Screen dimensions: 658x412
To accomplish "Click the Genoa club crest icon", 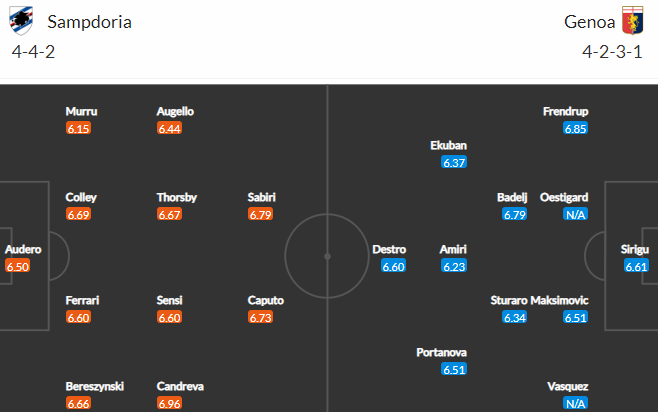I will point(632,21).
